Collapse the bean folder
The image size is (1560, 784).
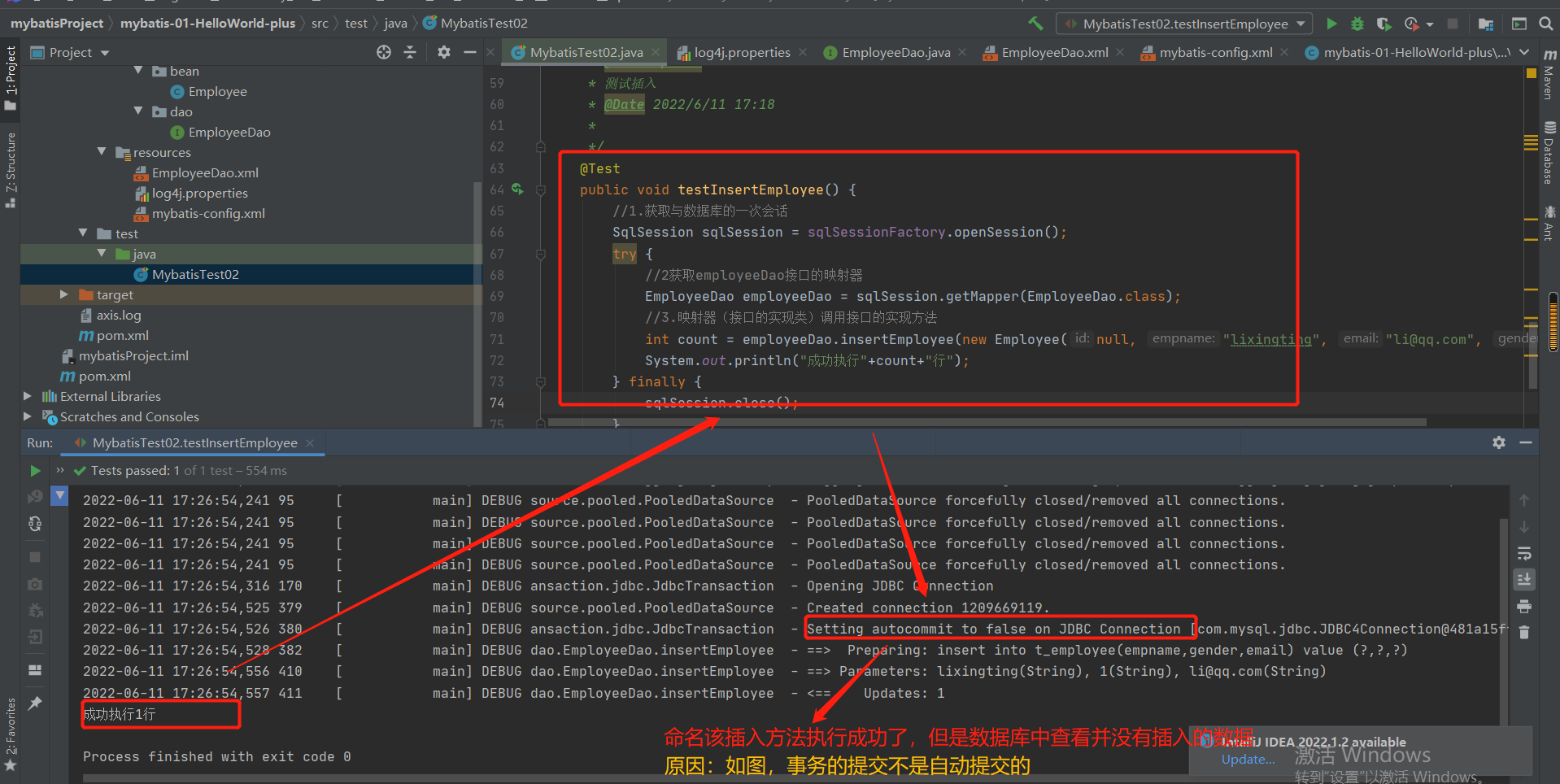click(138, 71)
